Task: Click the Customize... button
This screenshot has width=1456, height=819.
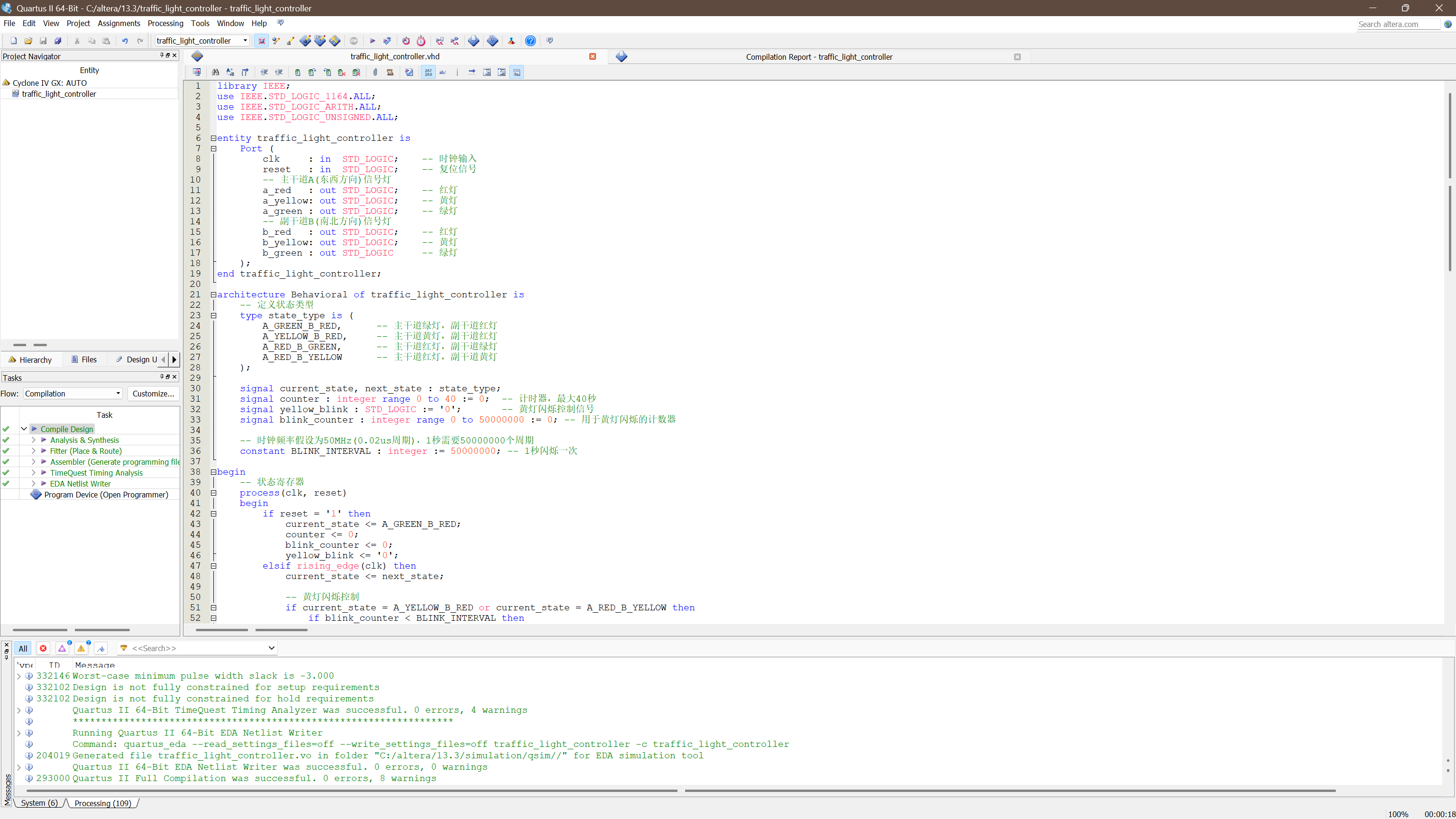Action: click(x=153, y=394)
